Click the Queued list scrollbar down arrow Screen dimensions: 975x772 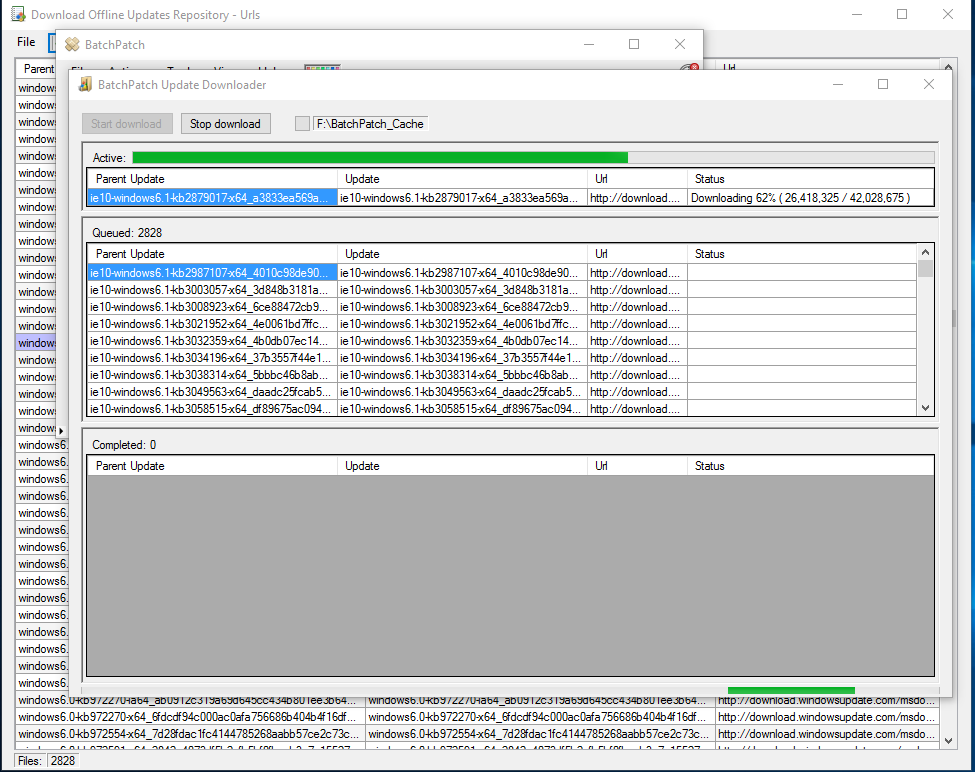[x=925, y=408]
